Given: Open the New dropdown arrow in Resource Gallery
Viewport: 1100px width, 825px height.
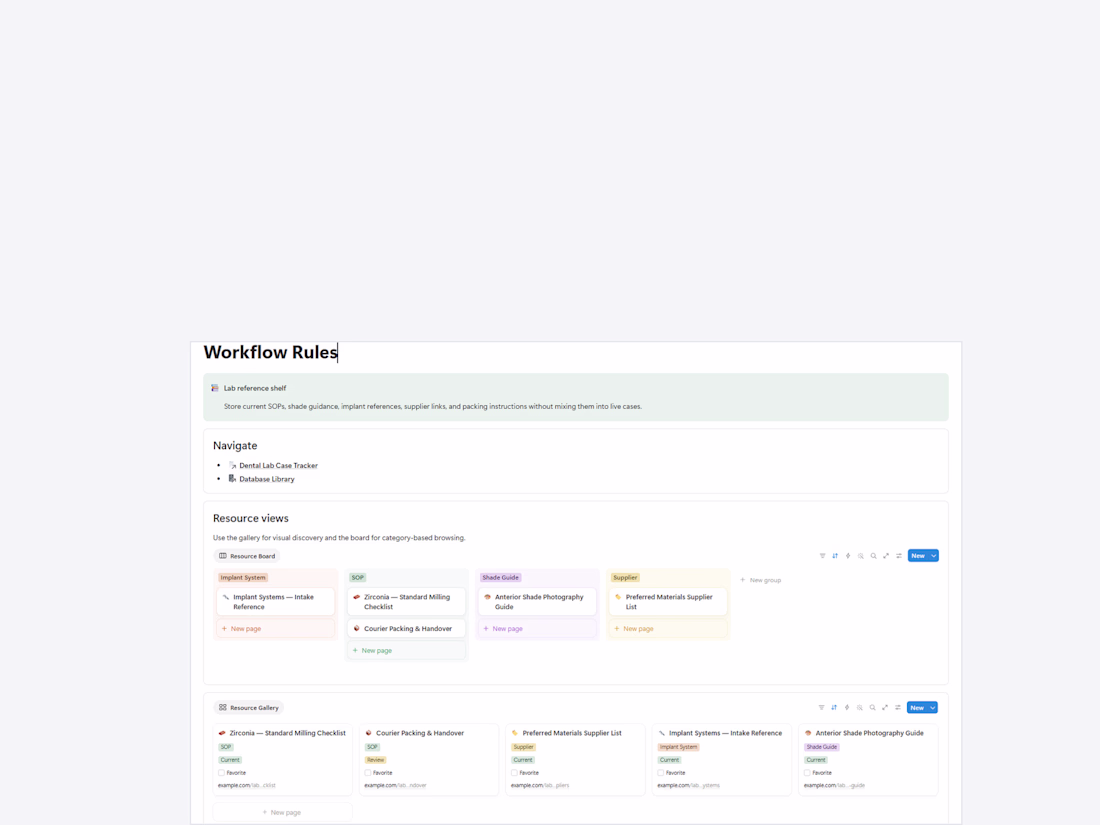Looking at the screenshot, I should point(933,707).
